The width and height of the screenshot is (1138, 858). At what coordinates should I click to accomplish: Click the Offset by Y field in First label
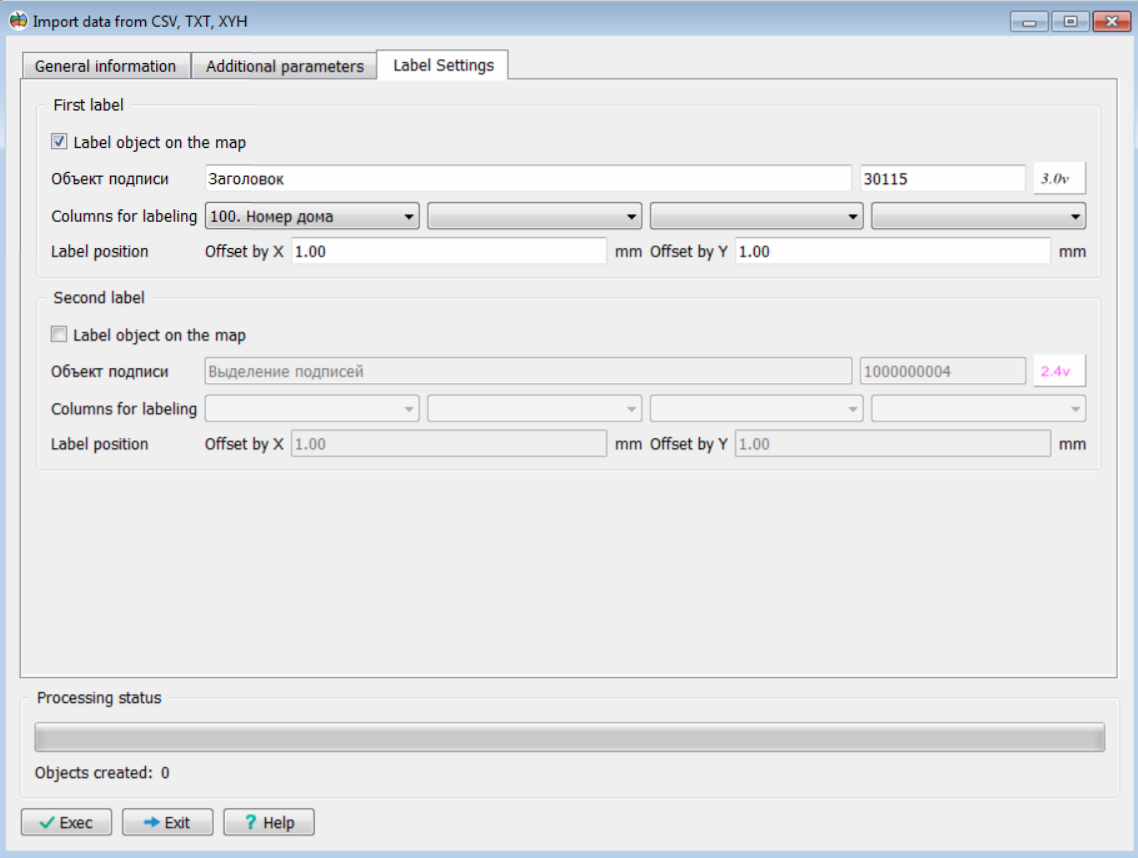893,252
